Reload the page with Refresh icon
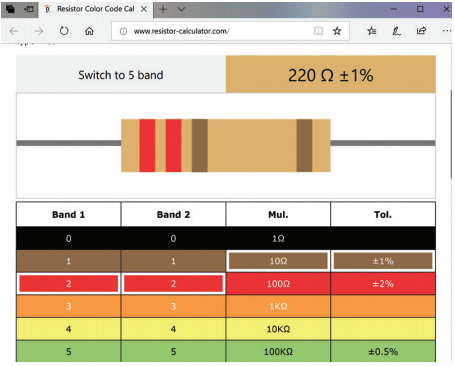 click(x=64, y=31)
